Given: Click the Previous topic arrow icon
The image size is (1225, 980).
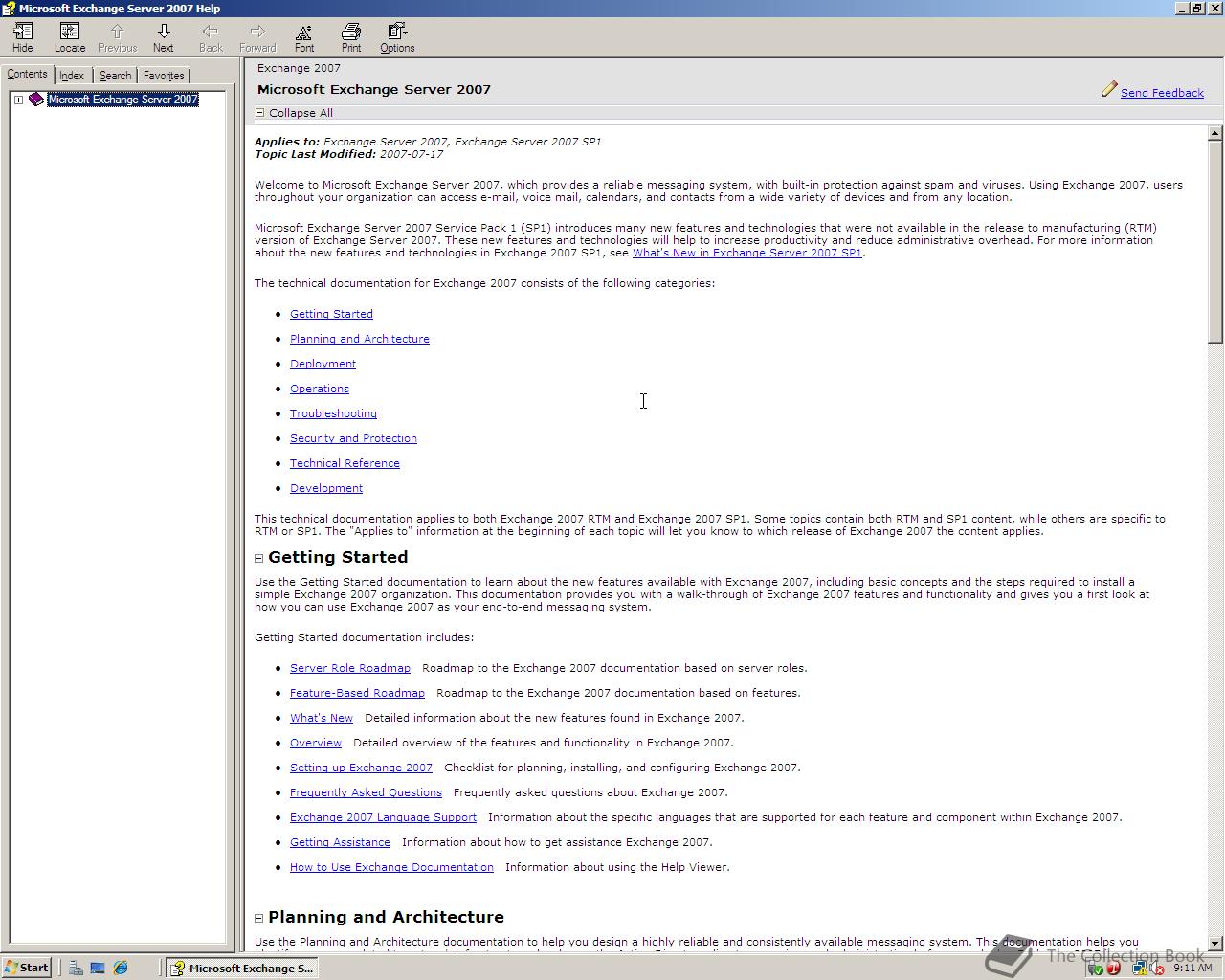Looking at the screenshot, I should pos(117,32).
